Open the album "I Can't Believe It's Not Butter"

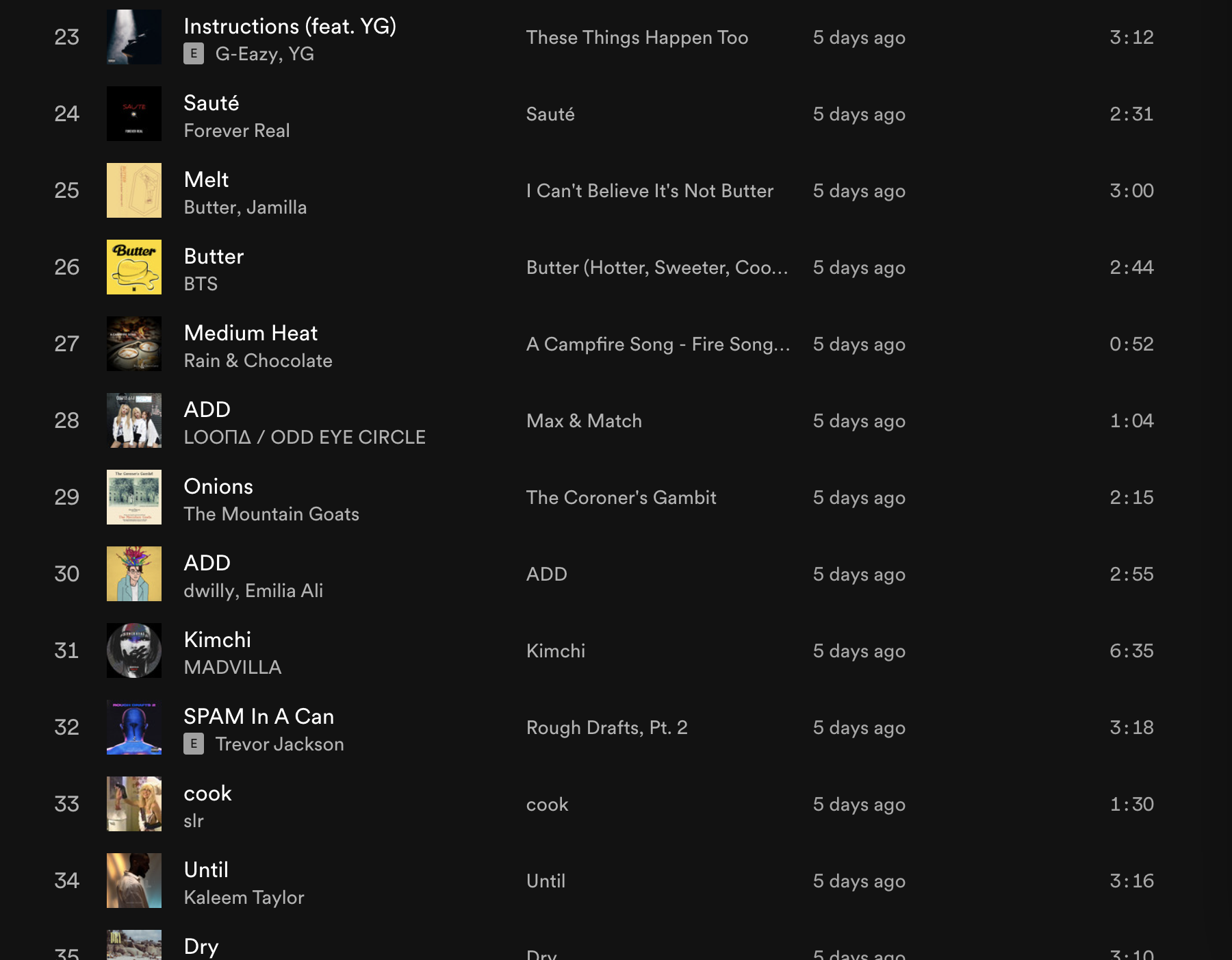point(650,191)
